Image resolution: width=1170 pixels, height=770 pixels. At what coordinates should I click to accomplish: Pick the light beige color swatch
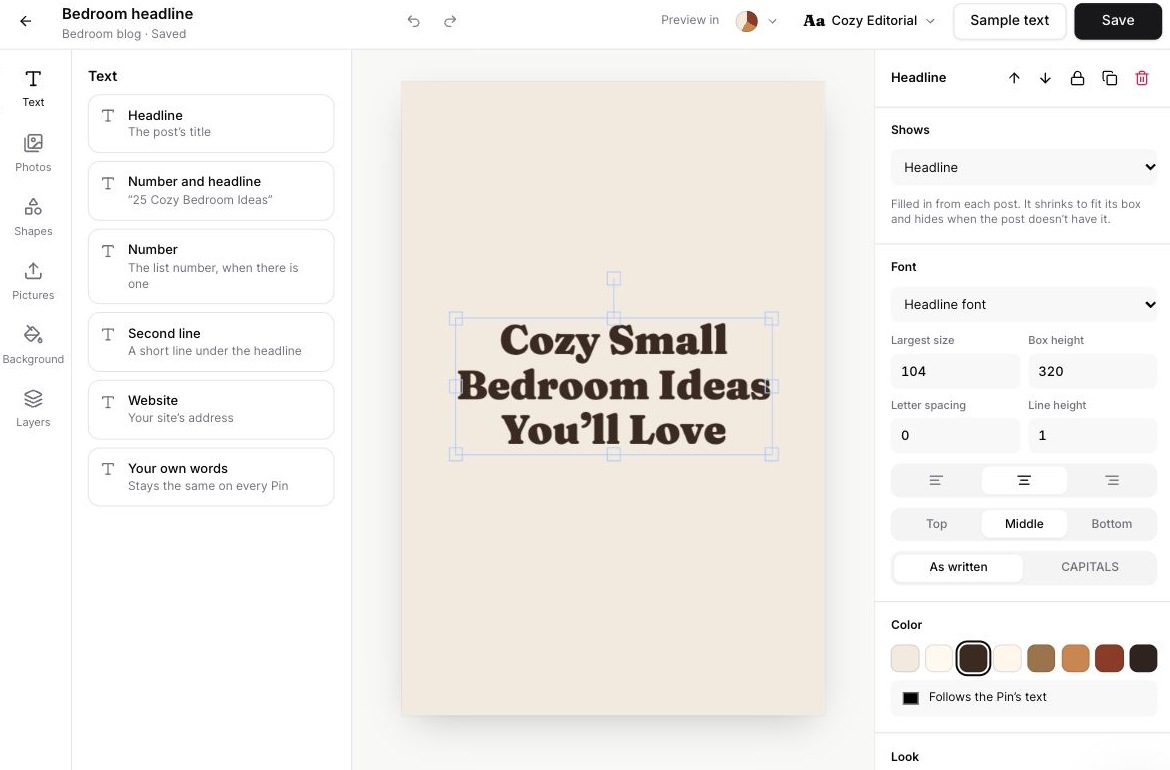coord(905,658)
